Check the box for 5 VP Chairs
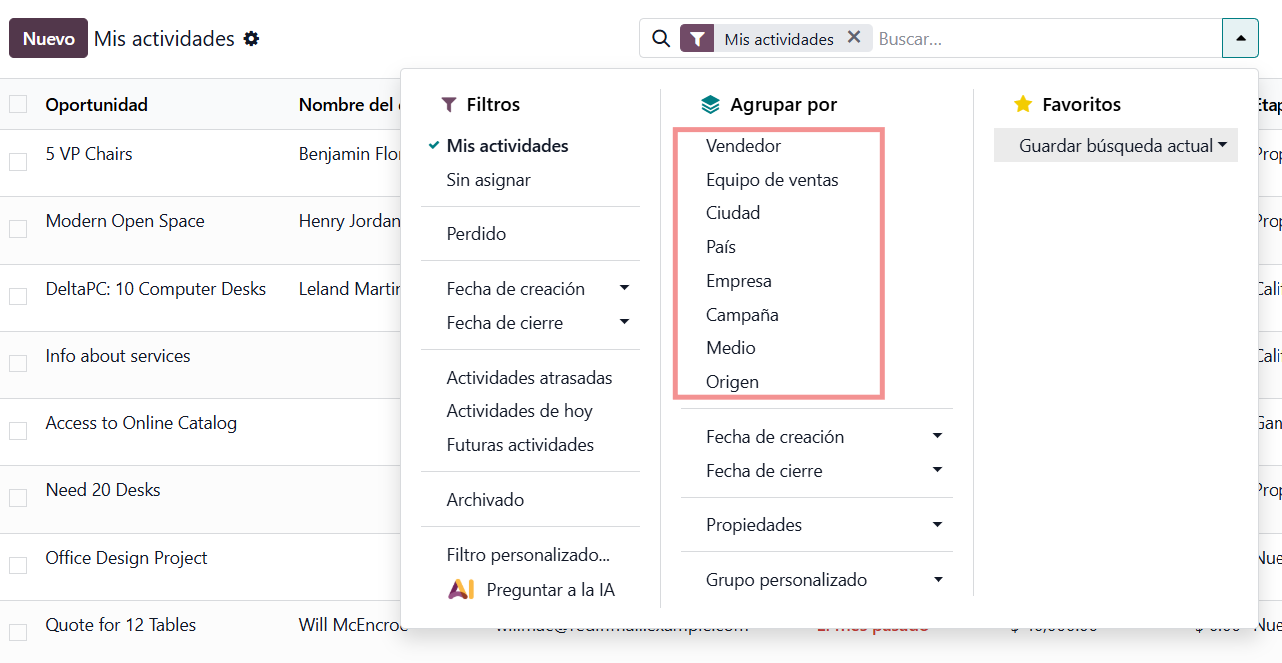The image size is (1282, 663). coord(18,162)
